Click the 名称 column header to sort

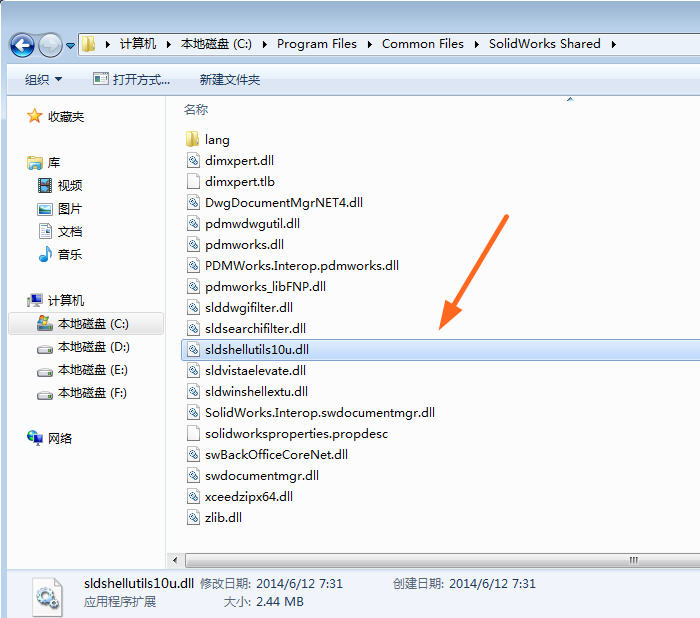point(196,109)
